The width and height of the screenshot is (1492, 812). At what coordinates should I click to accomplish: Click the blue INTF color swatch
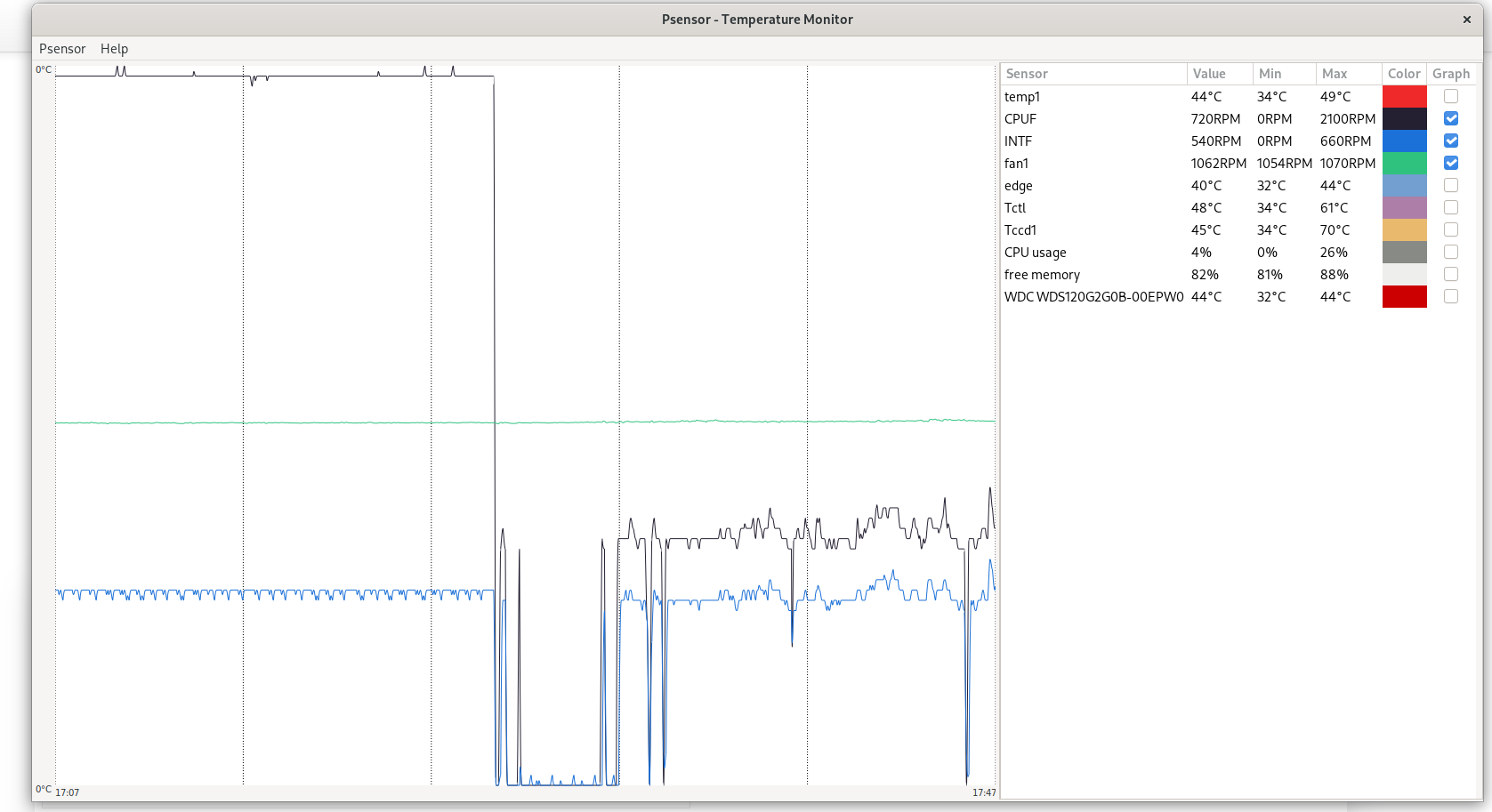1404,141
